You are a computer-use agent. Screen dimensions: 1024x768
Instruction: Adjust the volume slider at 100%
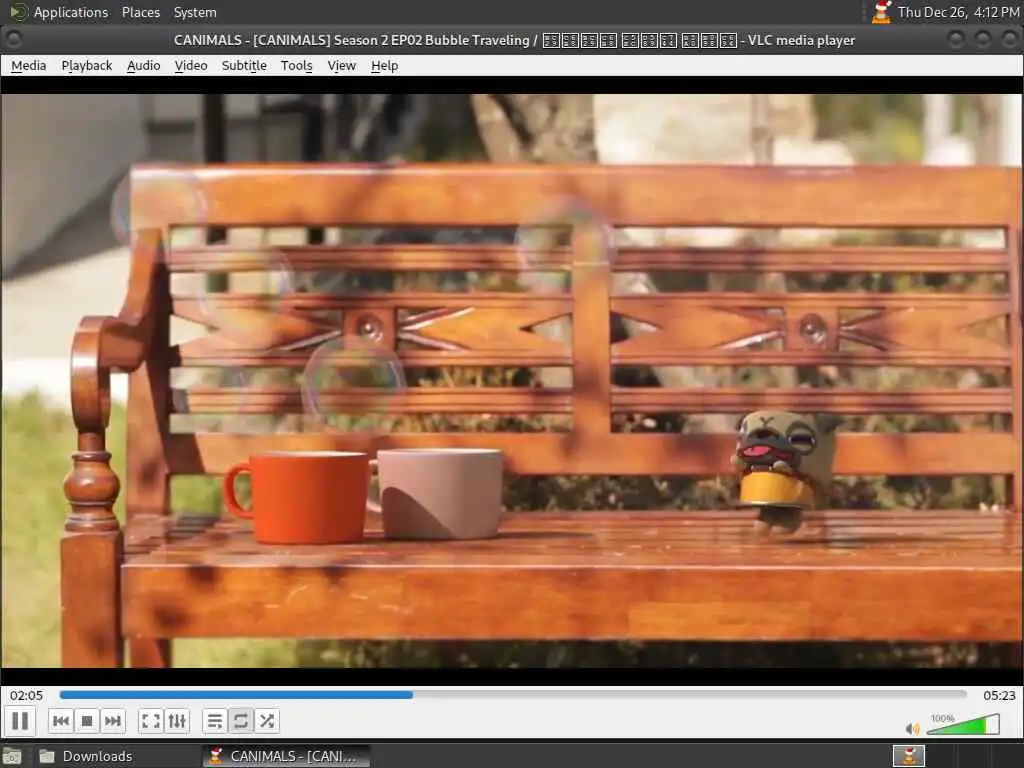963,724
